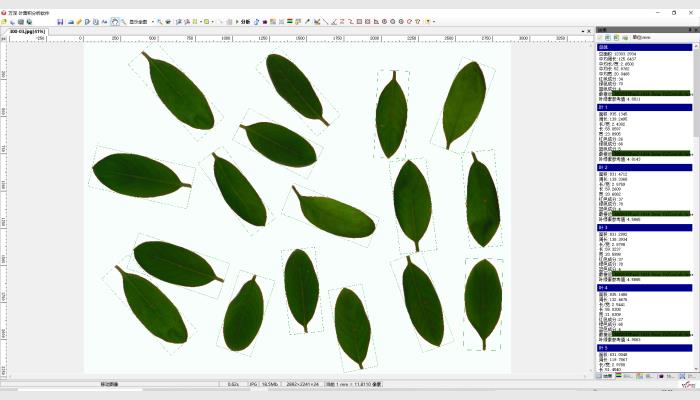Click the Save floppy disk icon

[60, 21]
